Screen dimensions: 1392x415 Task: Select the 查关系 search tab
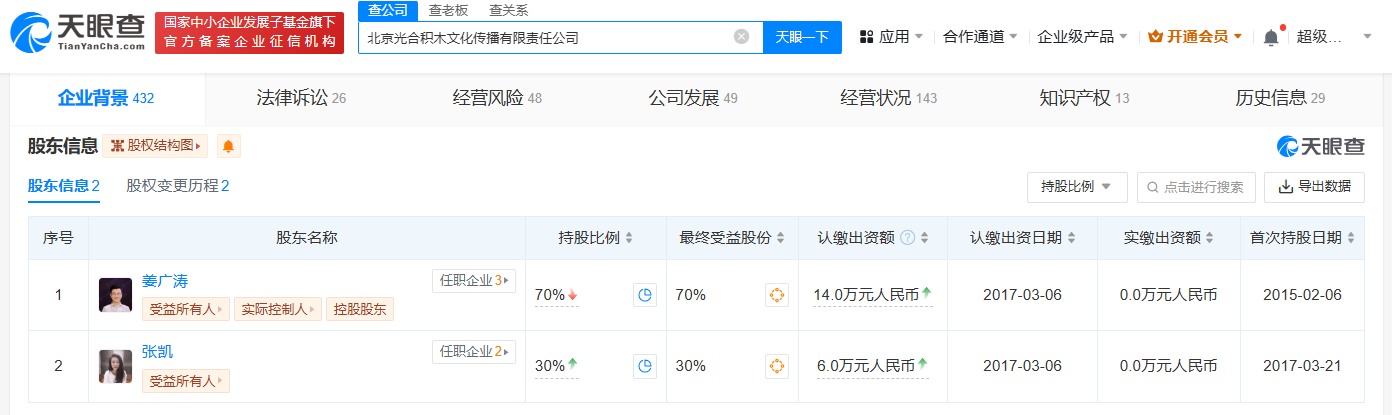509,11
